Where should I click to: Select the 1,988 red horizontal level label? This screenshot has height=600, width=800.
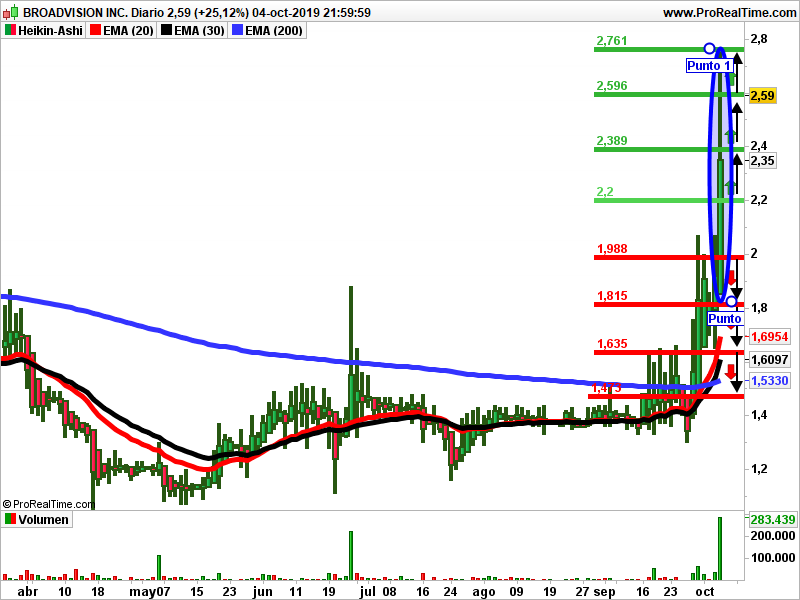click(612, 249)
